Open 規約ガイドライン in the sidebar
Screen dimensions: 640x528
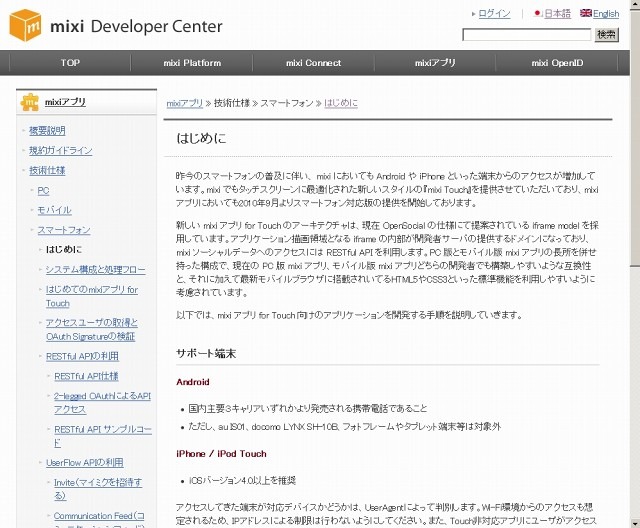60,151
